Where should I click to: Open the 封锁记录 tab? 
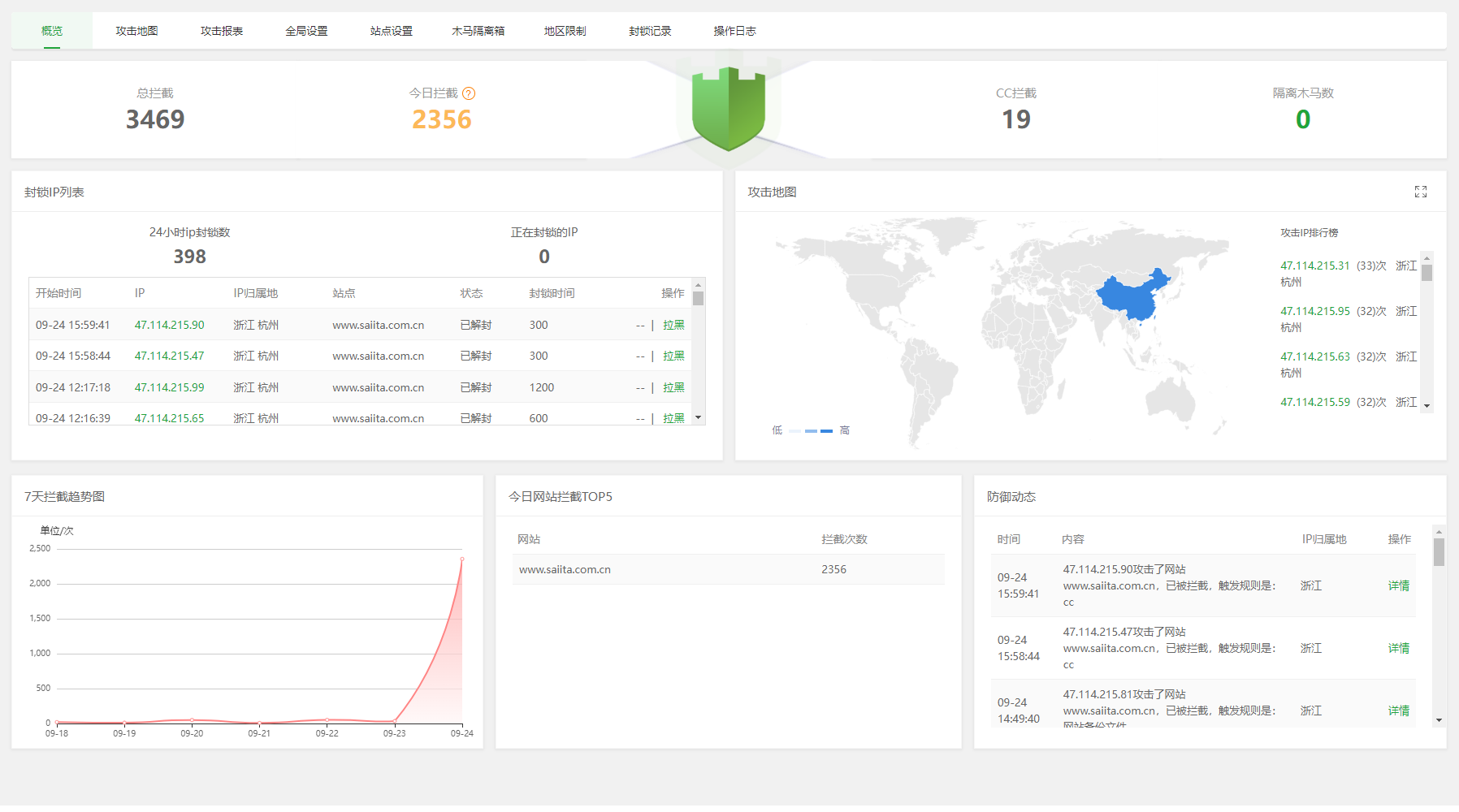click(x=650, y=31)
